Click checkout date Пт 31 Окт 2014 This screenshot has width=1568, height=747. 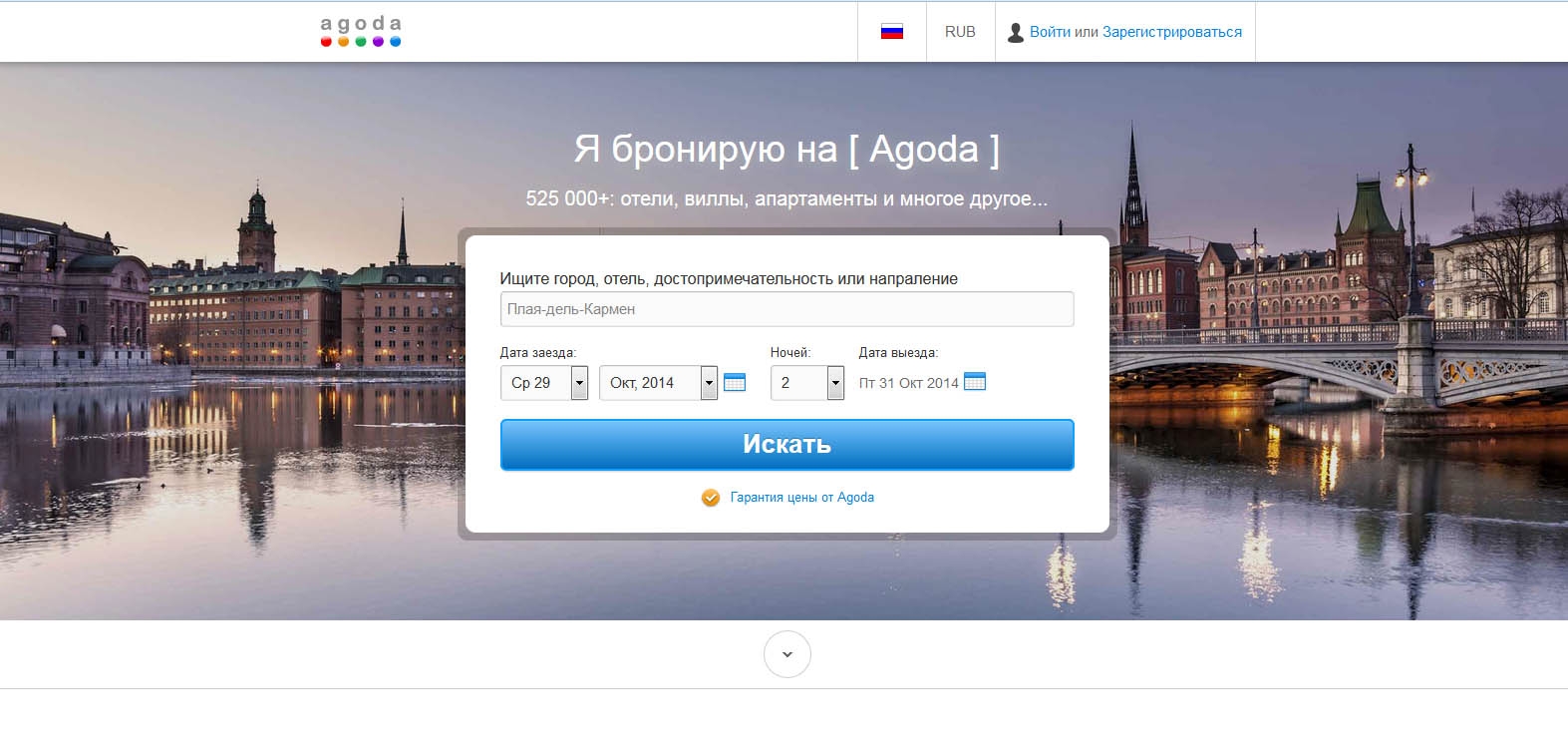pos(908,383)
